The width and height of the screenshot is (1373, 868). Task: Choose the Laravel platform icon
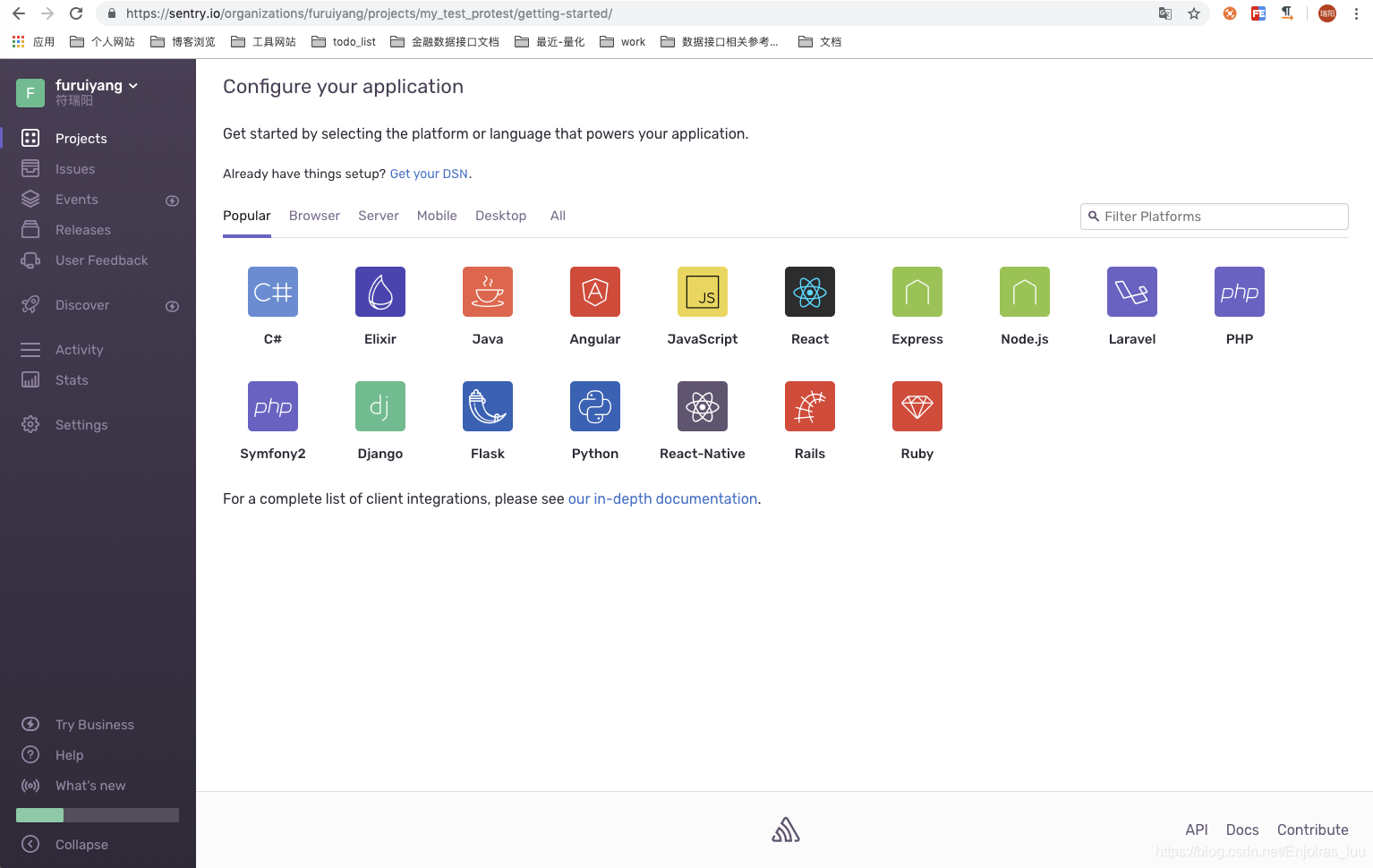[x=1132, y=292]
